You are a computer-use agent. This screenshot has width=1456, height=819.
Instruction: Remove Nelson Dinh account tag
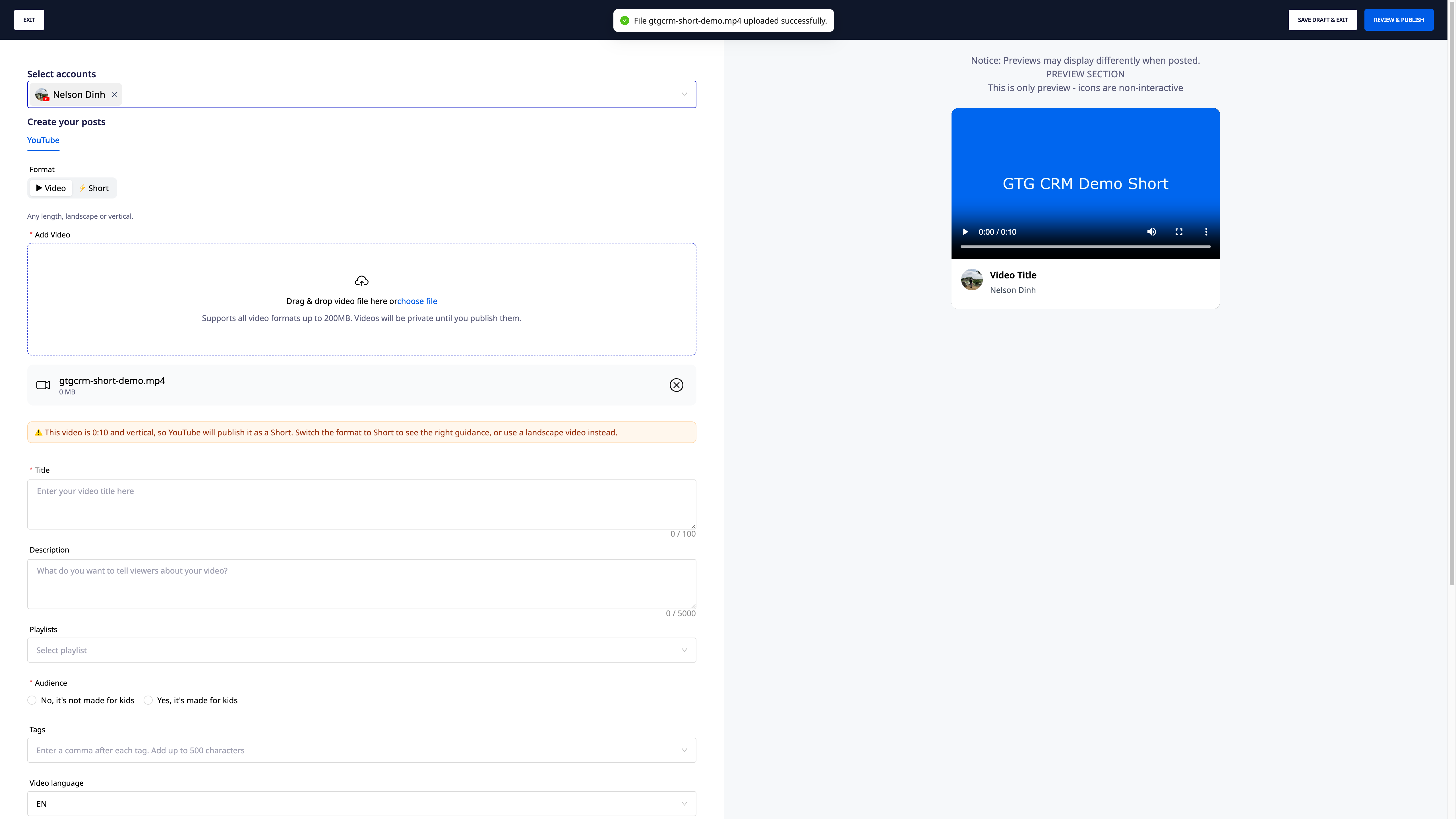[115, 94]
